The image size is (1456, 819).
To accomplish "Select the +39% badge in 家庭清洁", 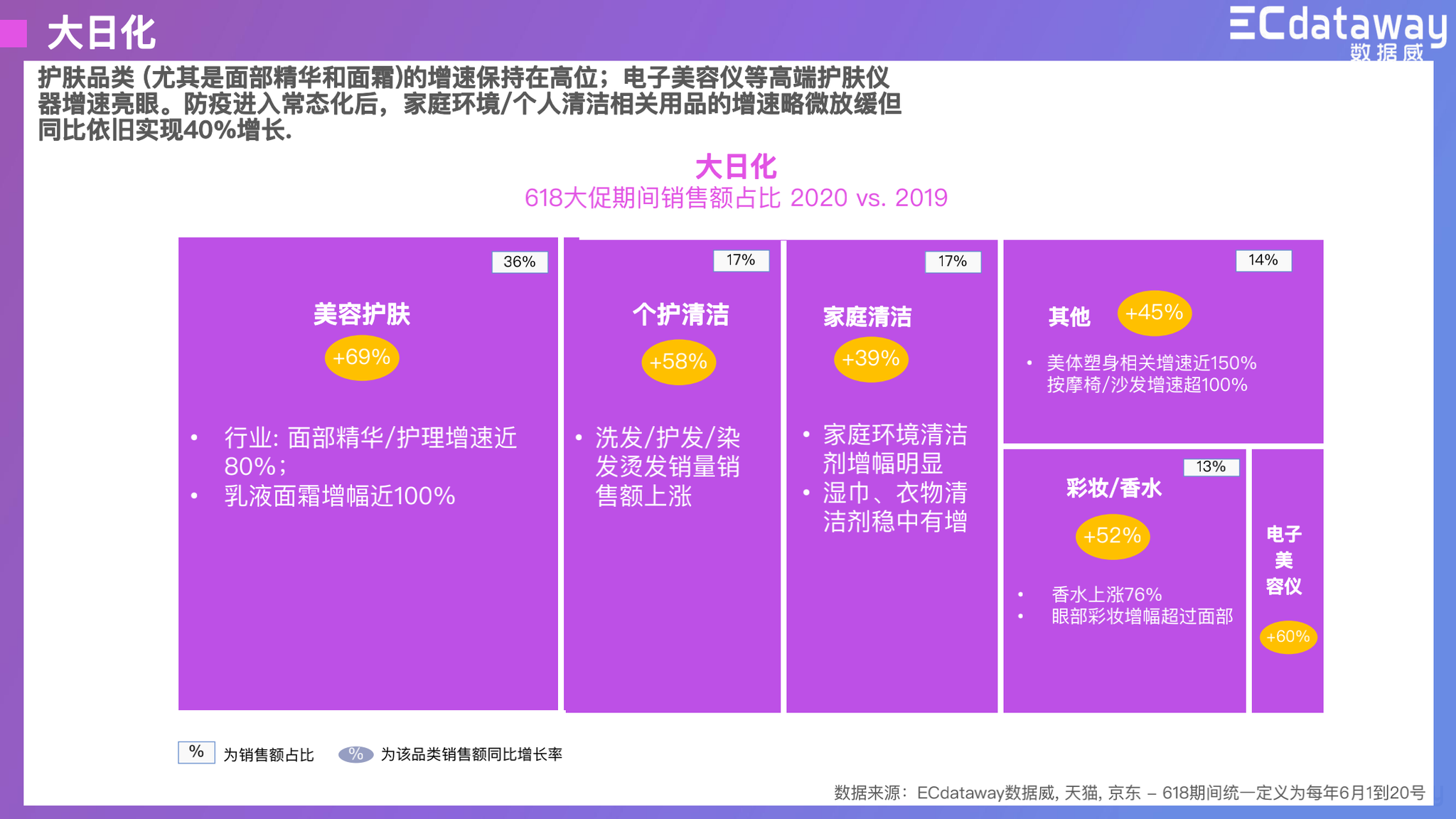I will tap(872, 360).
